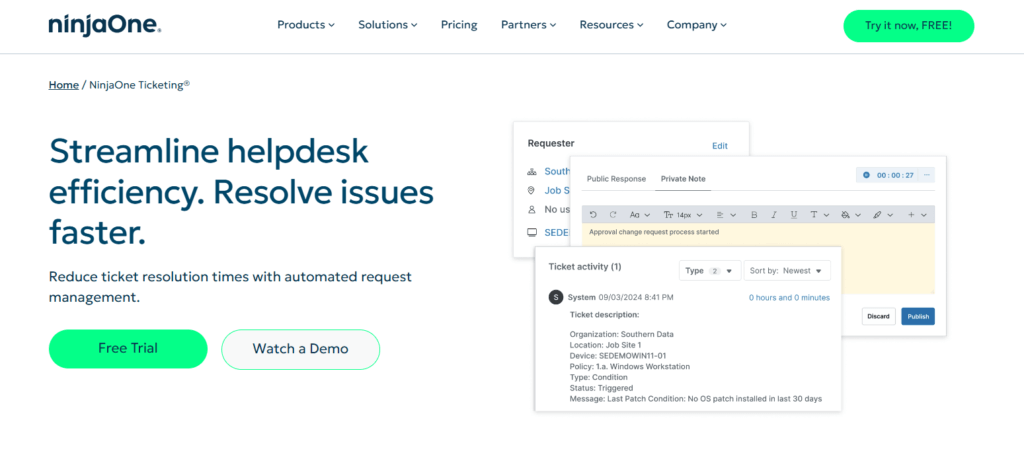Click the 'NinjaOne Ticketing' breadcrumb text
The height and width of the screenshot is (453, 1024).
point(139,85)
